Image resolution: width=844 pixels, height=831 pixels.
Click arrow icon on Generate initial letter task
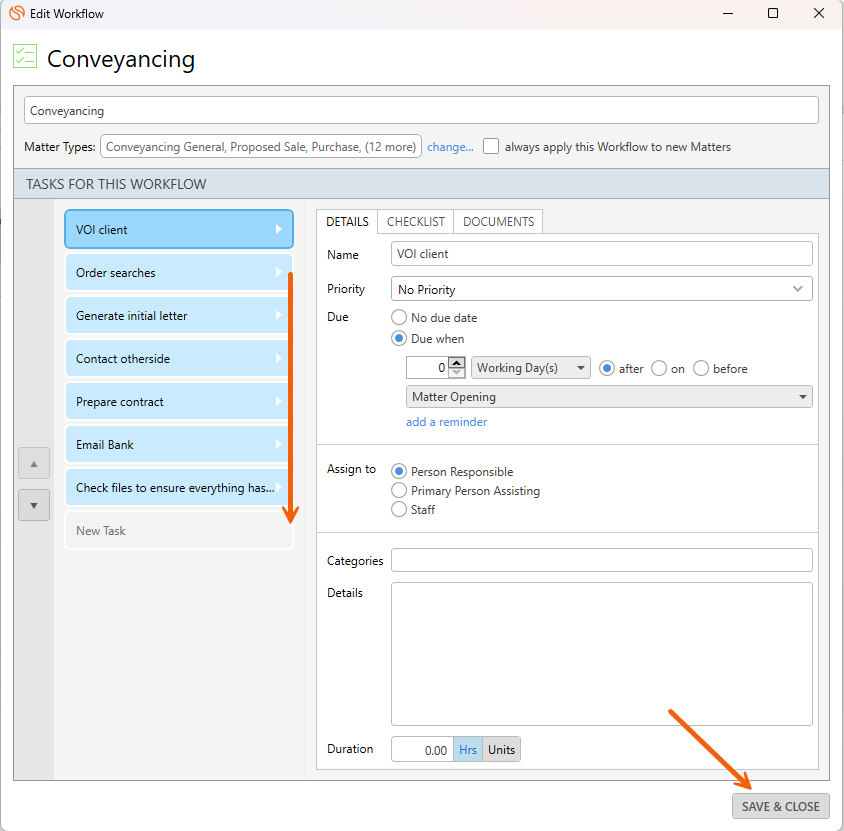point(279,316)
